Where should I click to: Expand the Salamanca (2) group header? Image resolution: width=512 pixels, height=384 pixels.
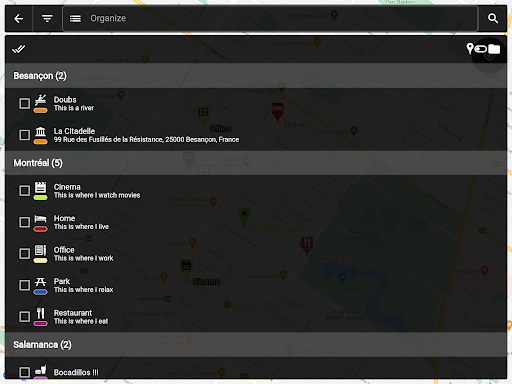[256, 344]
